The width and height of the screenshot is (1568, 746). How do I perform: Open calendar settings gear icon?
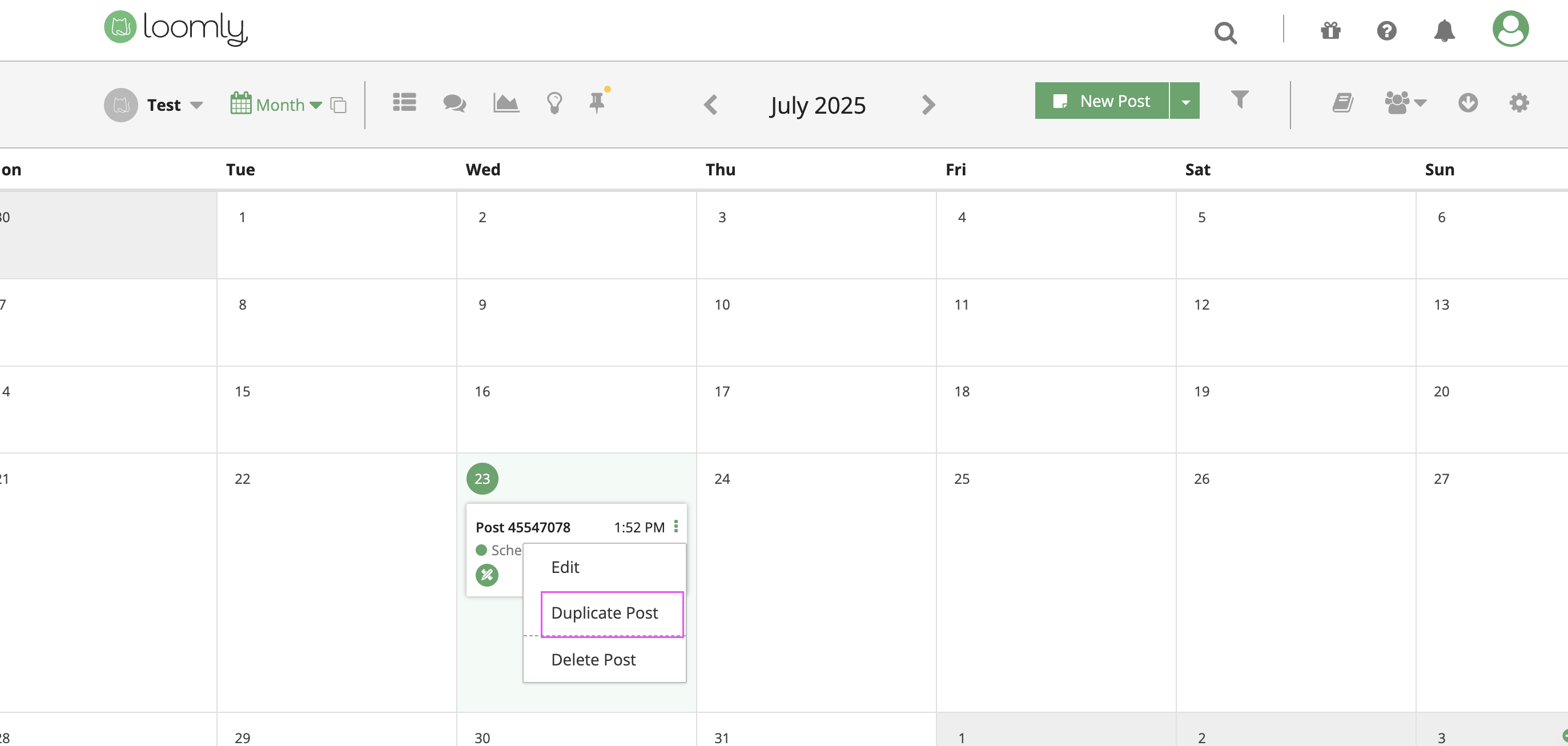point(1519,103)
